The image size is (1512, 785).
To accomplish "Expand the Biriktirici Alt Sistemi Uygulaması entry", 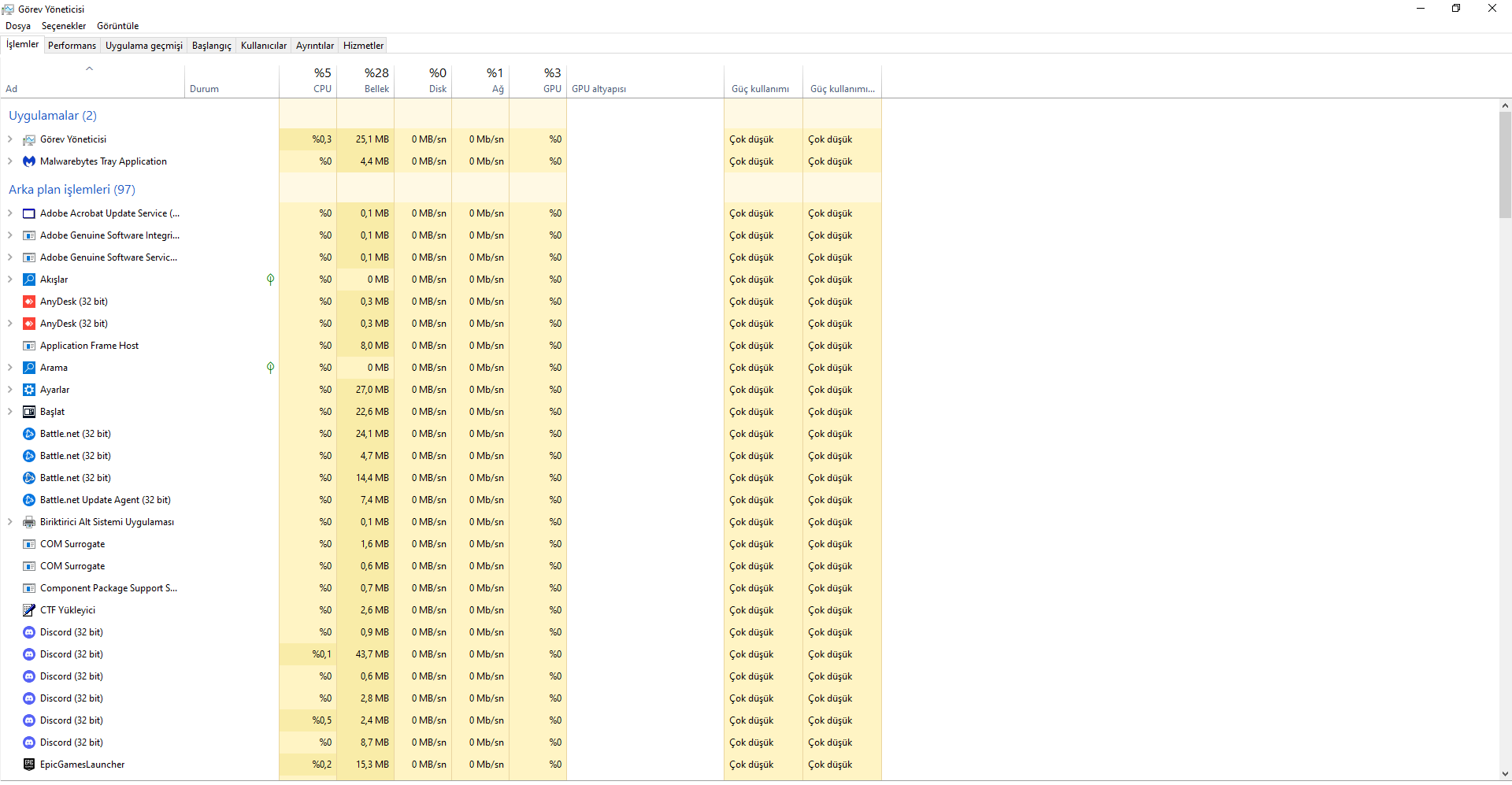I will coord(9,522).
